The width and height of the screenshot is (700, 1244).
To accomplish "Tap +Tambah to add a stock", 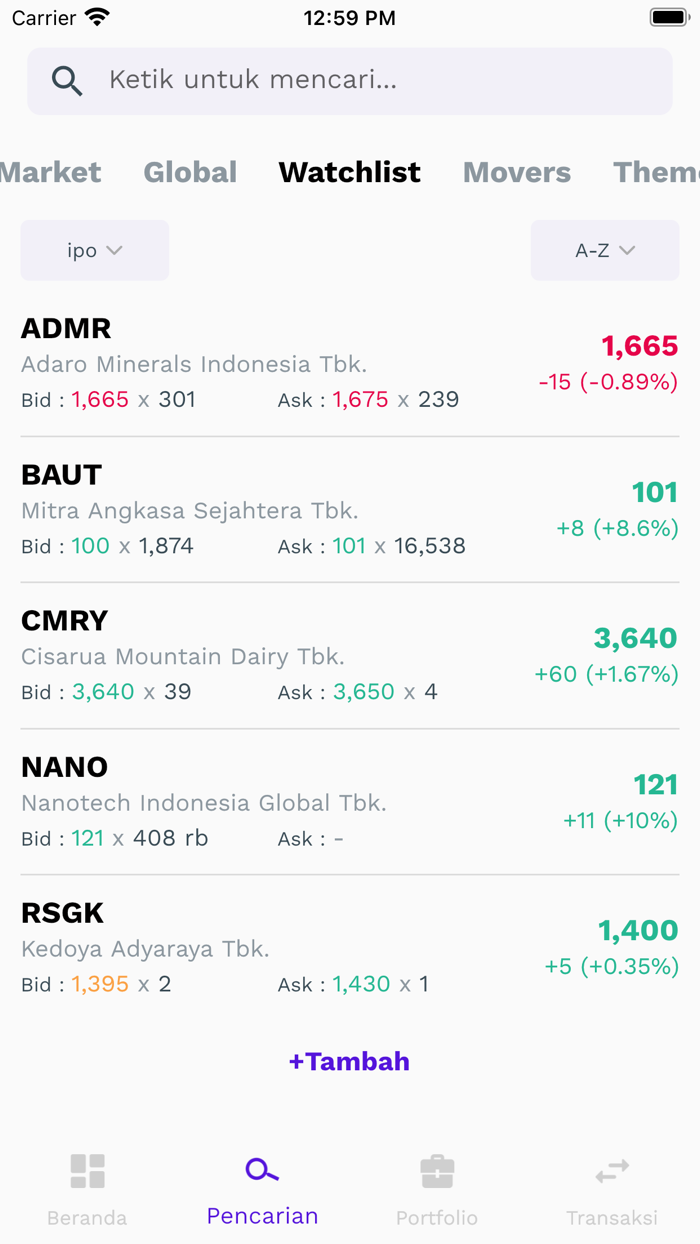I will (x=349, y=1061).
